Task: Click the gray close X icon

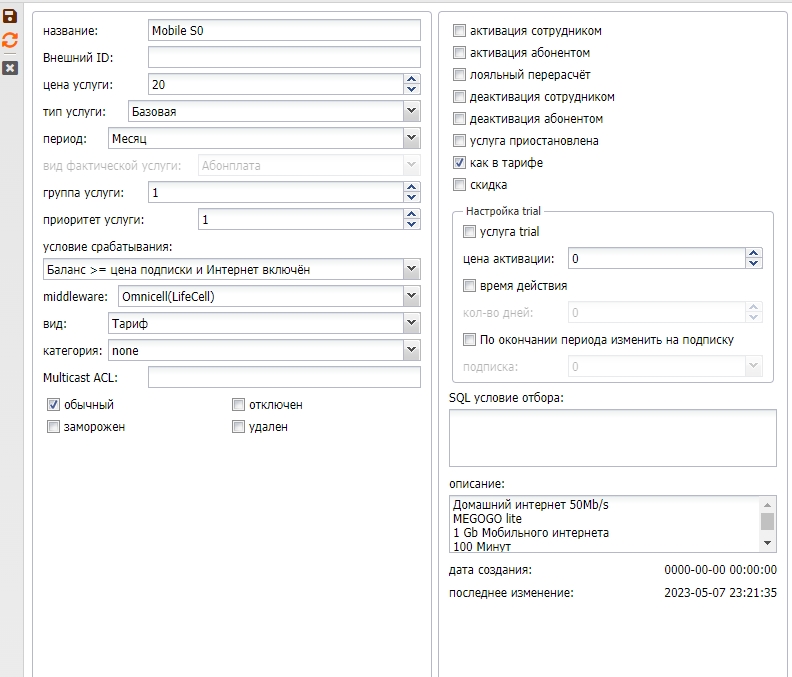Action: click(x=10, y=67)
